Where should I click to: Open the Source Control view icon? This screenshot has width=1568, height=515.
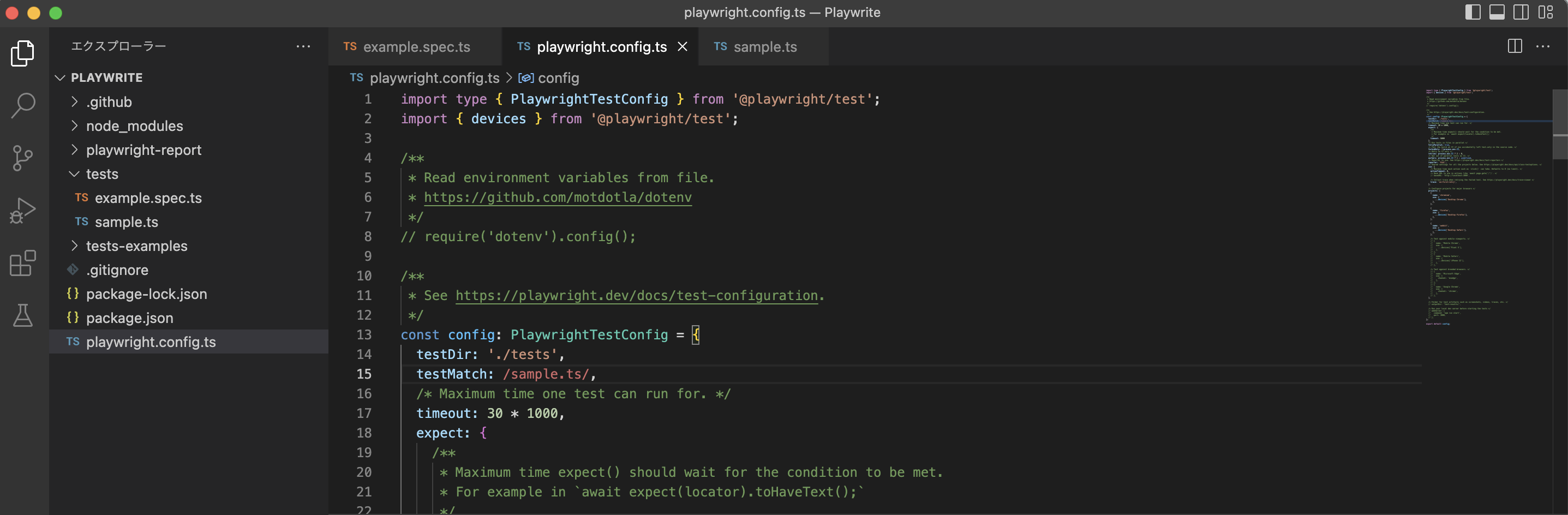pos(23,158)
